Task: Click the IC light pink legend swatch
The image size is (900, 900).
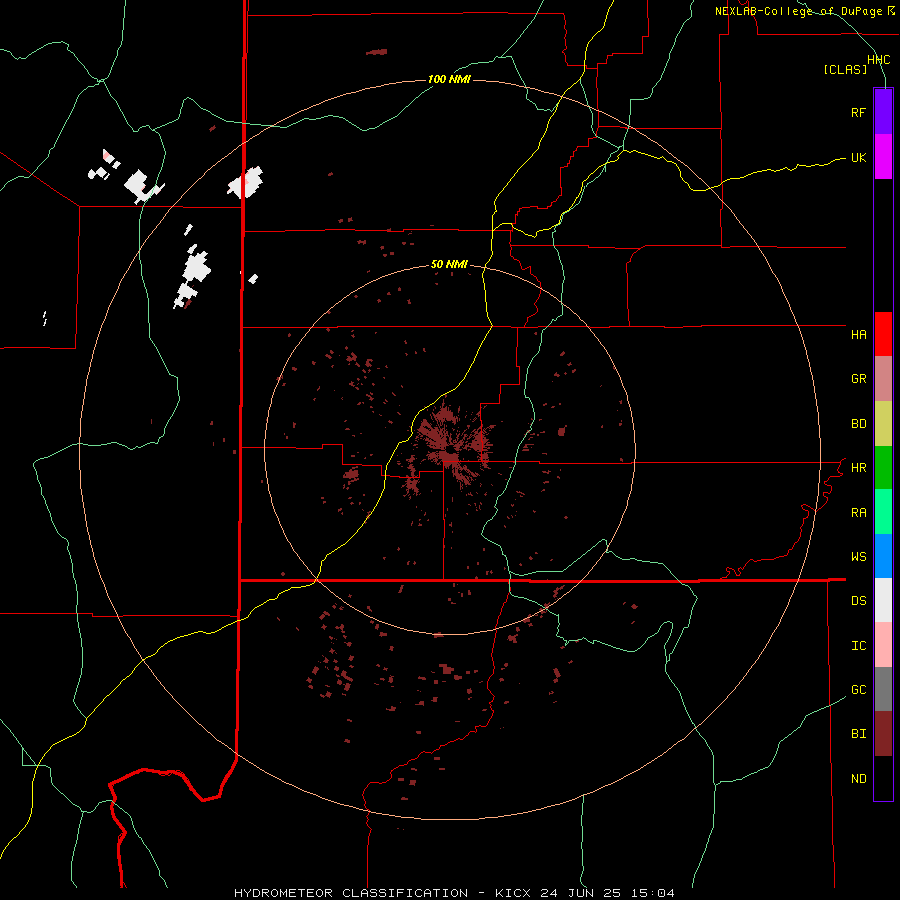Action: tap(883, 645)
